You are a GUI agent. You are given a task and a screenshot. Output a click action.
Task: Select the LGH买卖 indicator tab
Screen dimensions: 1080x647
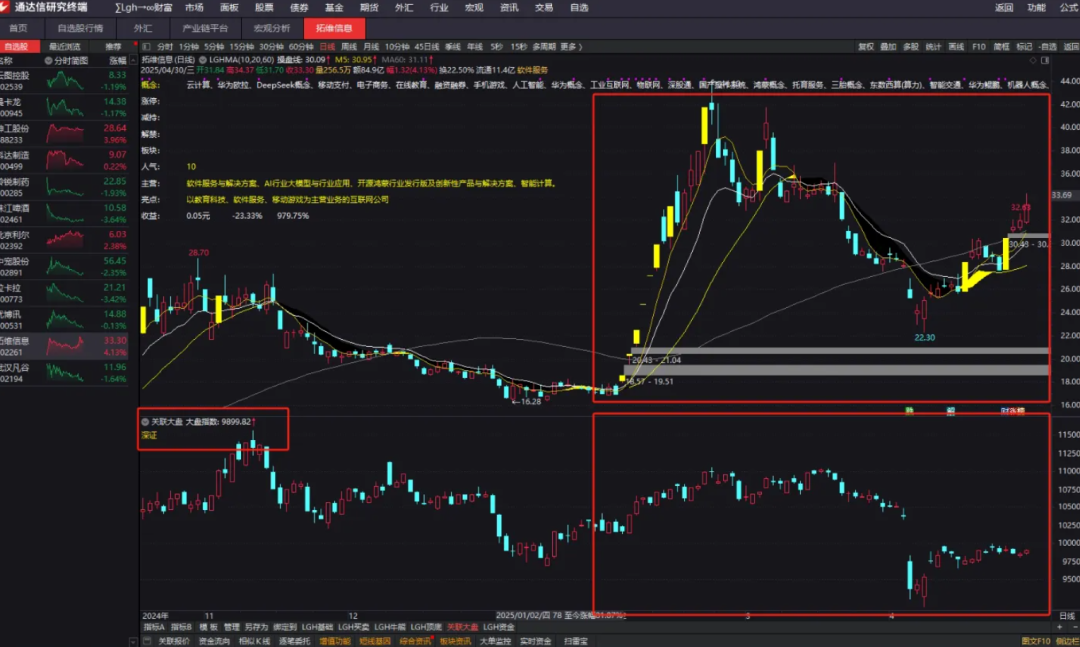[x=354, y=627]
